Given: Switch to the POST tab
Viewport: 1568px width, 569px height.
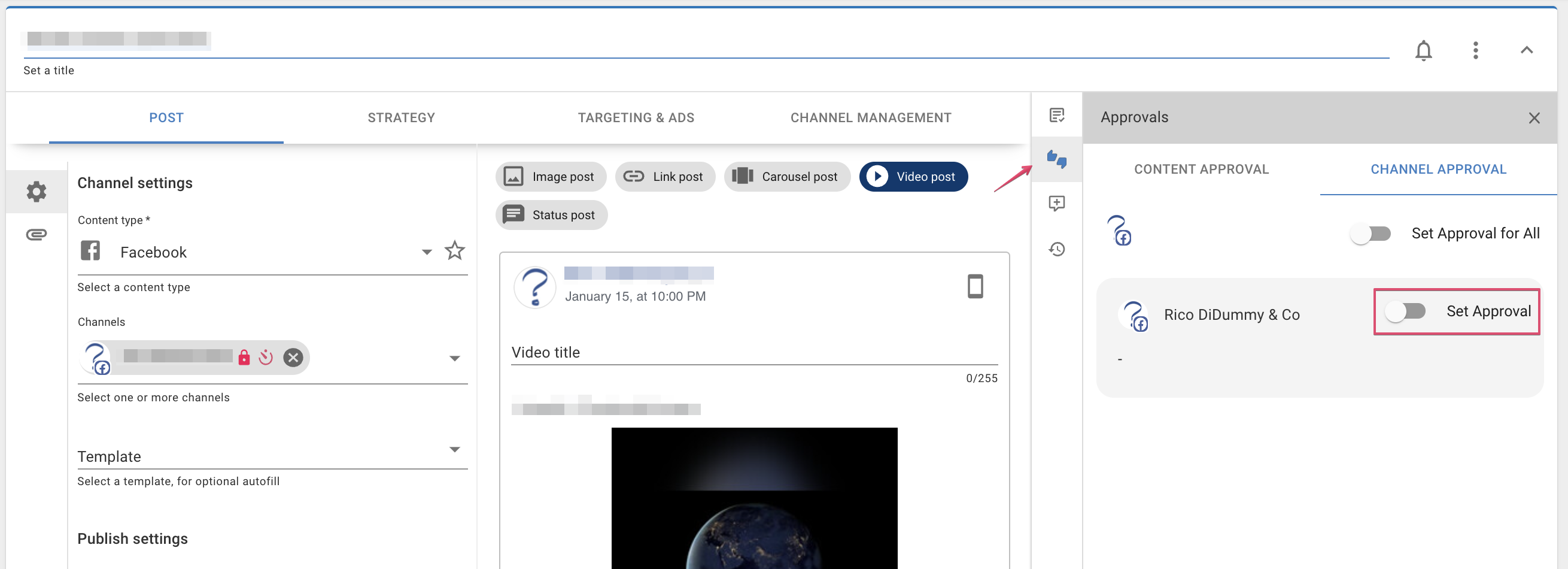Looking at the screenshot, I should click(166, 117).
